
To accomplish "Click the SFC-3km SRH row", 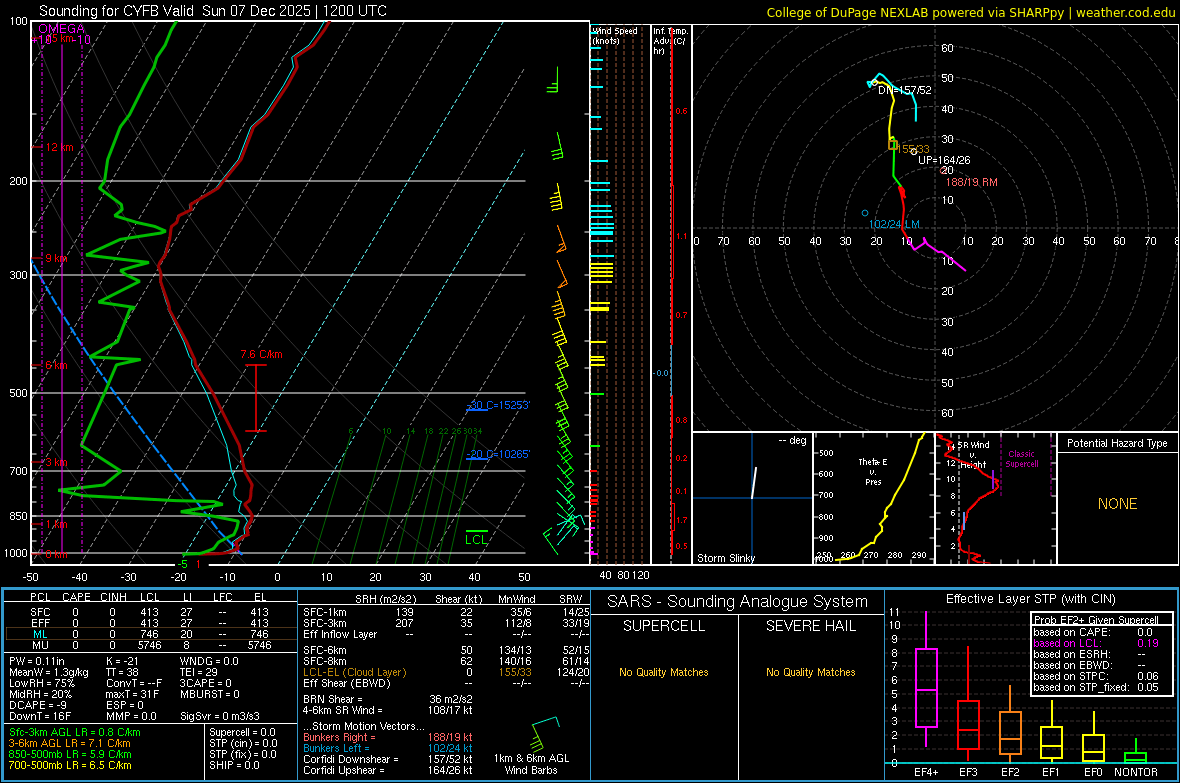I will 446,623.
